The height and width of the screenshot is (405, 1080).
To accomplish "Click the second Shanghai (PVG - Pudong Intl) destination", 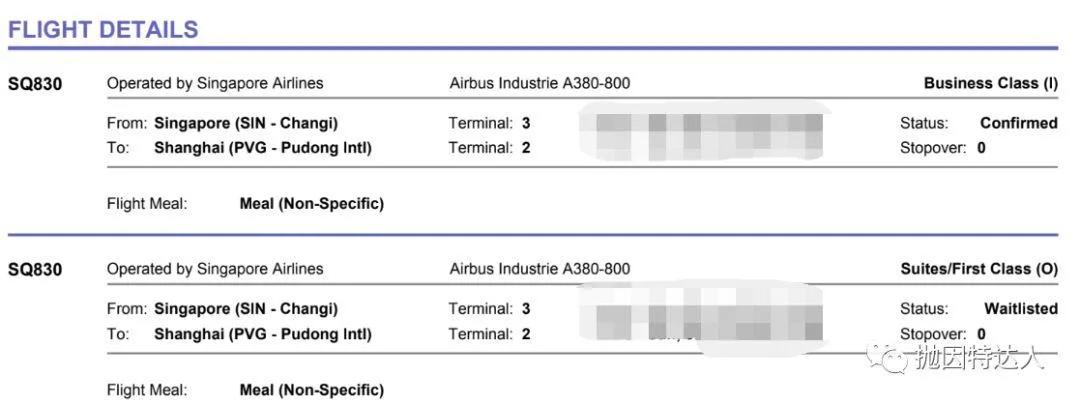I will pos(262,335).
